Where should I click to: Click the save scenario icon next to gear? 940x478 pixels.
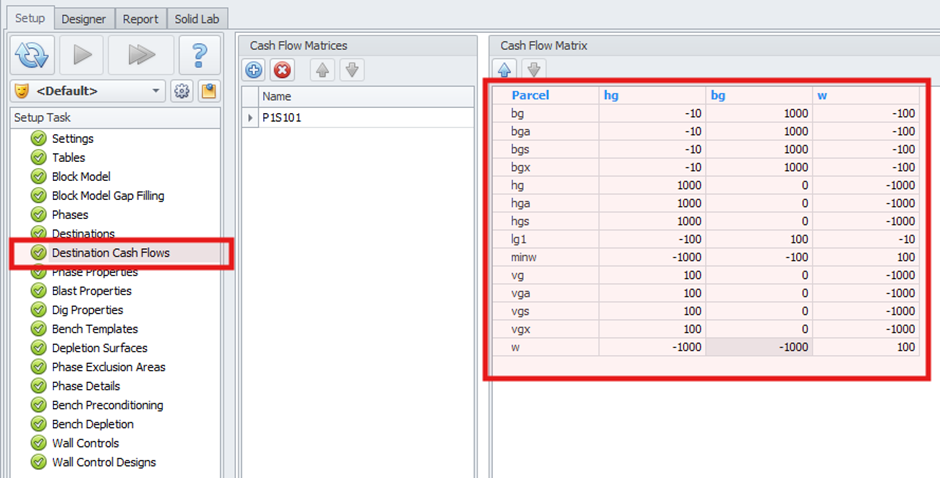coord(208,91)
